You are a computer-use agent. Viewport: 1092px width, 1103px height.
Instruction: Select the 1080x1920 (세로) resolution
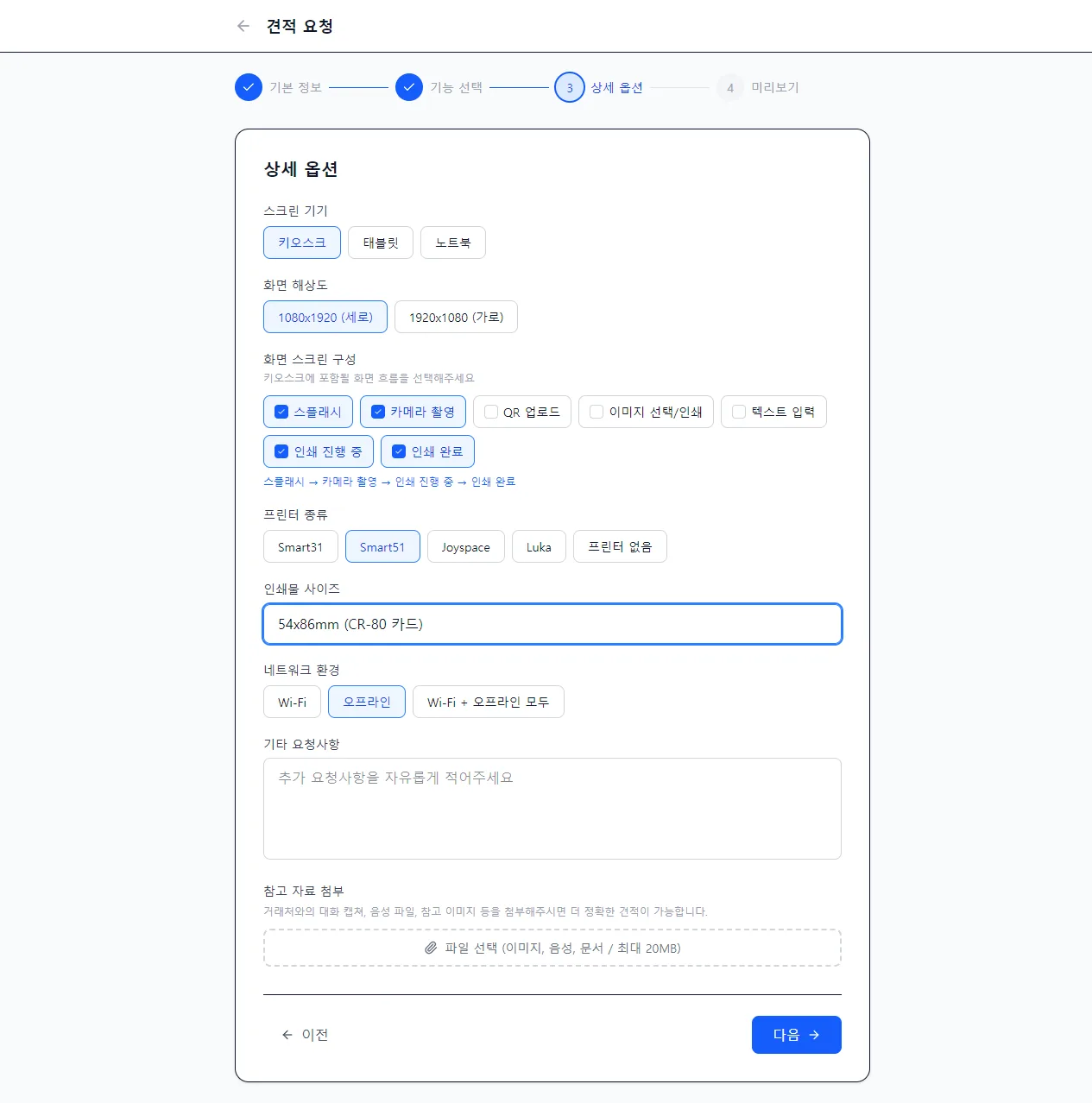(x=325, y=317)
